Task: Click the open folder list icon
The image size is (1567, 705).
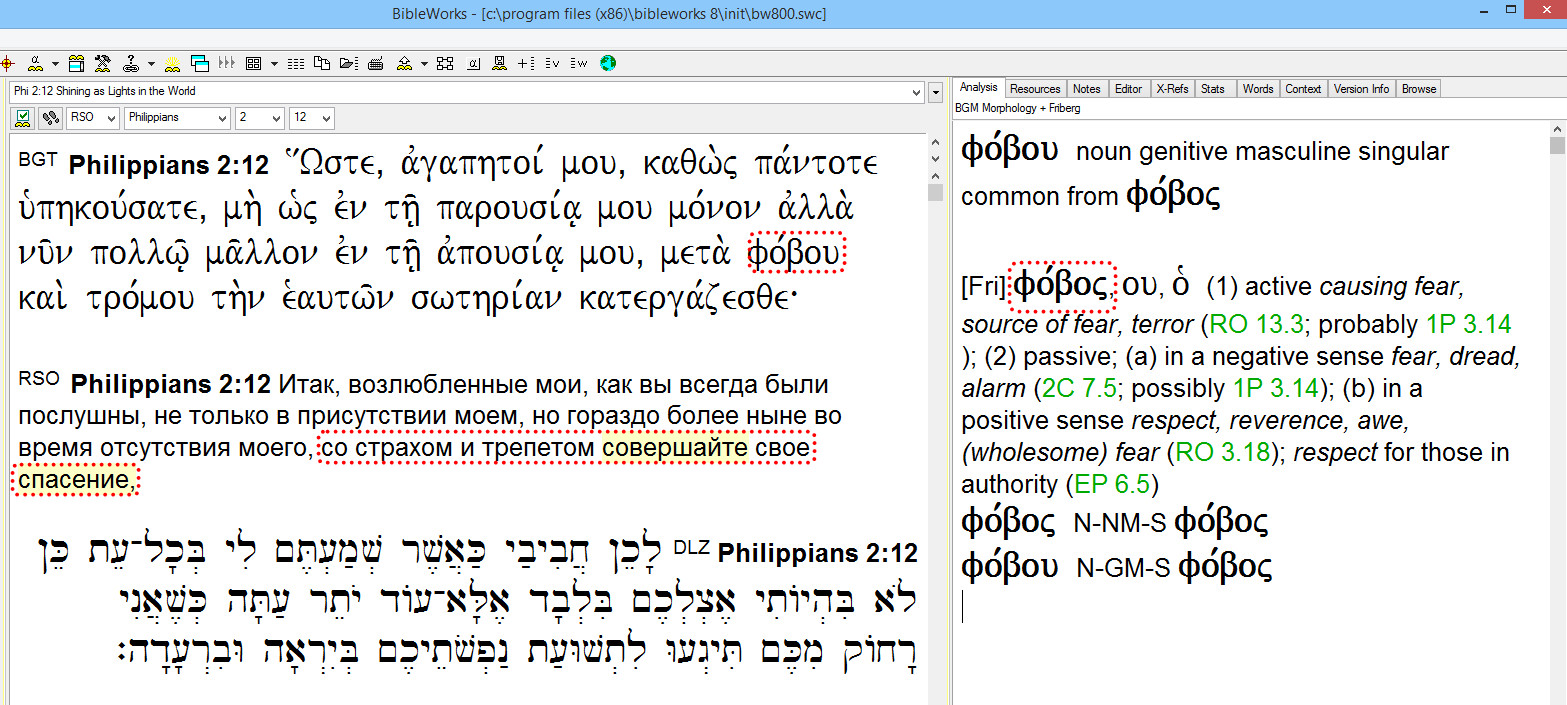Action: [x=349, y=63]
